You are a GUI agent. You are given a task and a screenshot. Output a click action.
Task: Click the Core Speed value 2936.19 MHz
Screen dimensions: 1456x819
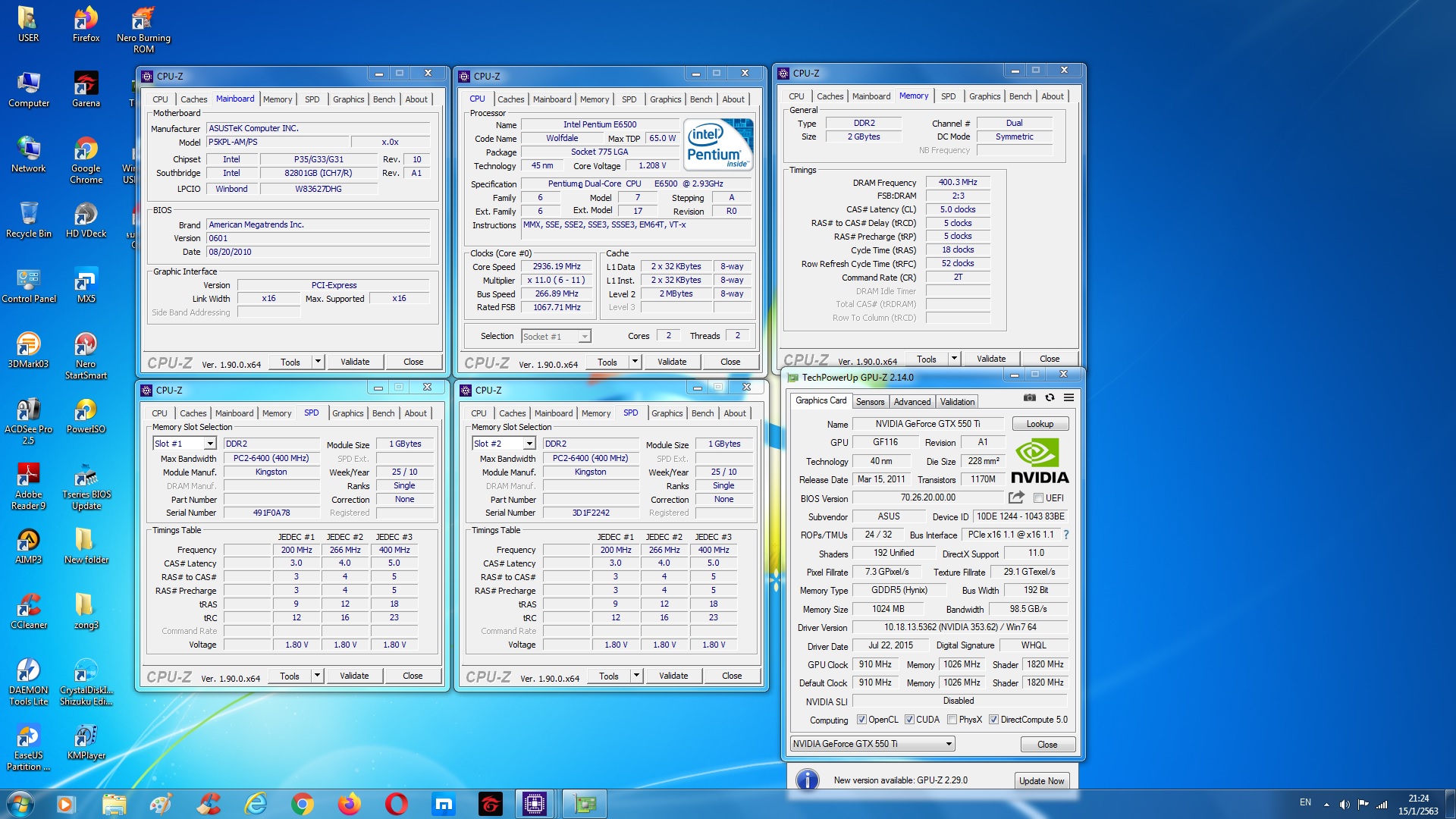(x=557, y=267)
